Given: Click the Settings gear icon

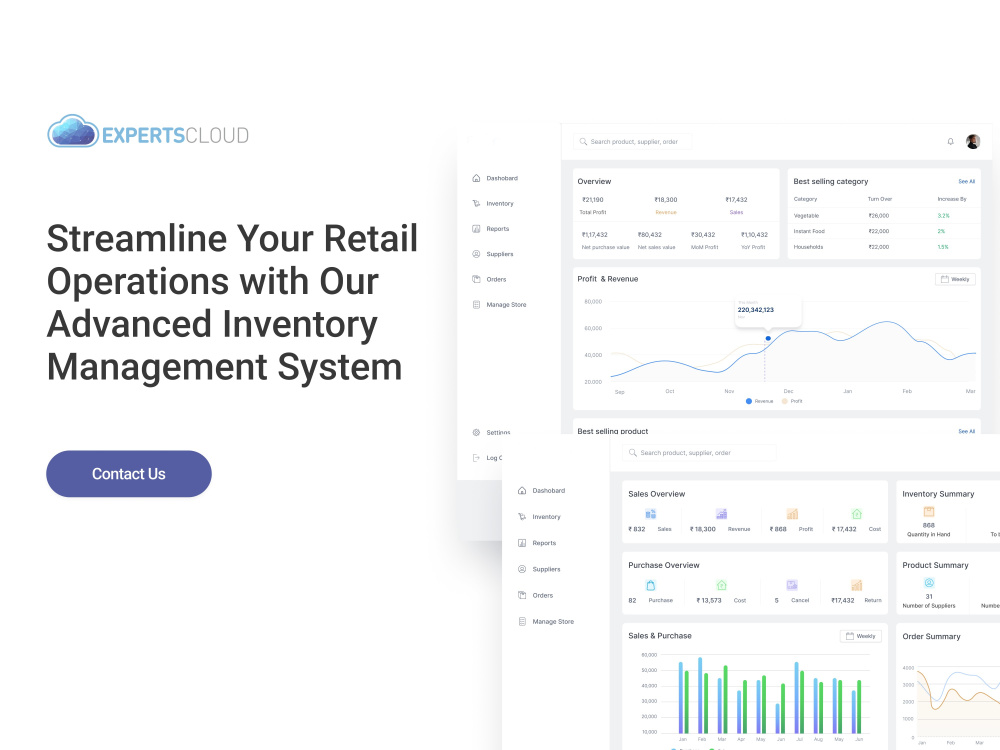Looking at the screenshot, I should (x=476, y=432).
